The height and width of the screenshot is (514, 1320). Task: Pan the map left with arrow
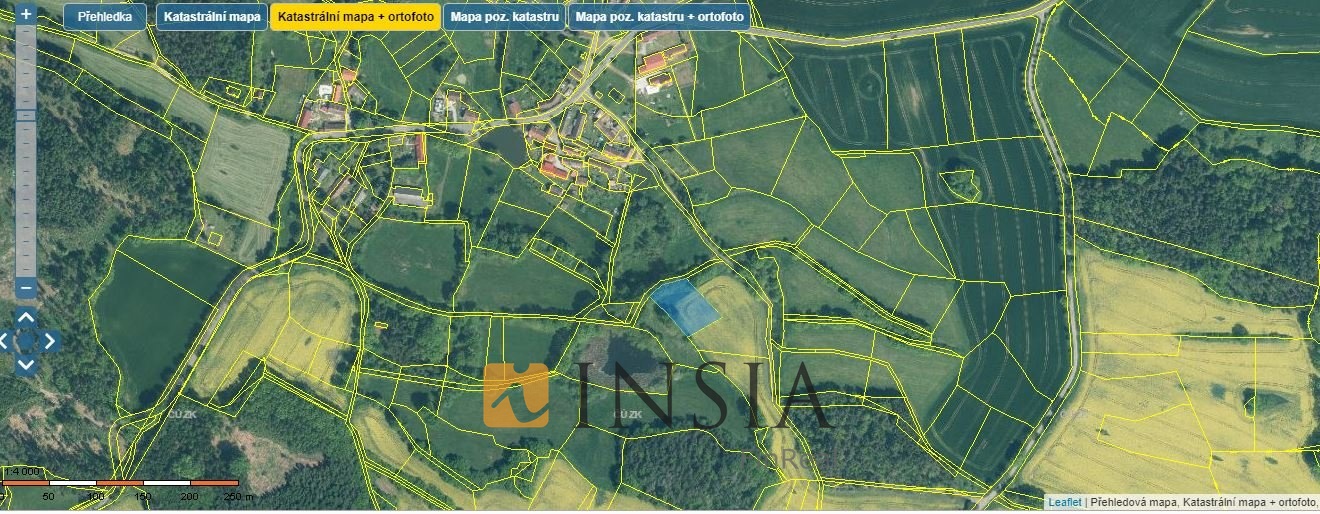coord(5,341)
